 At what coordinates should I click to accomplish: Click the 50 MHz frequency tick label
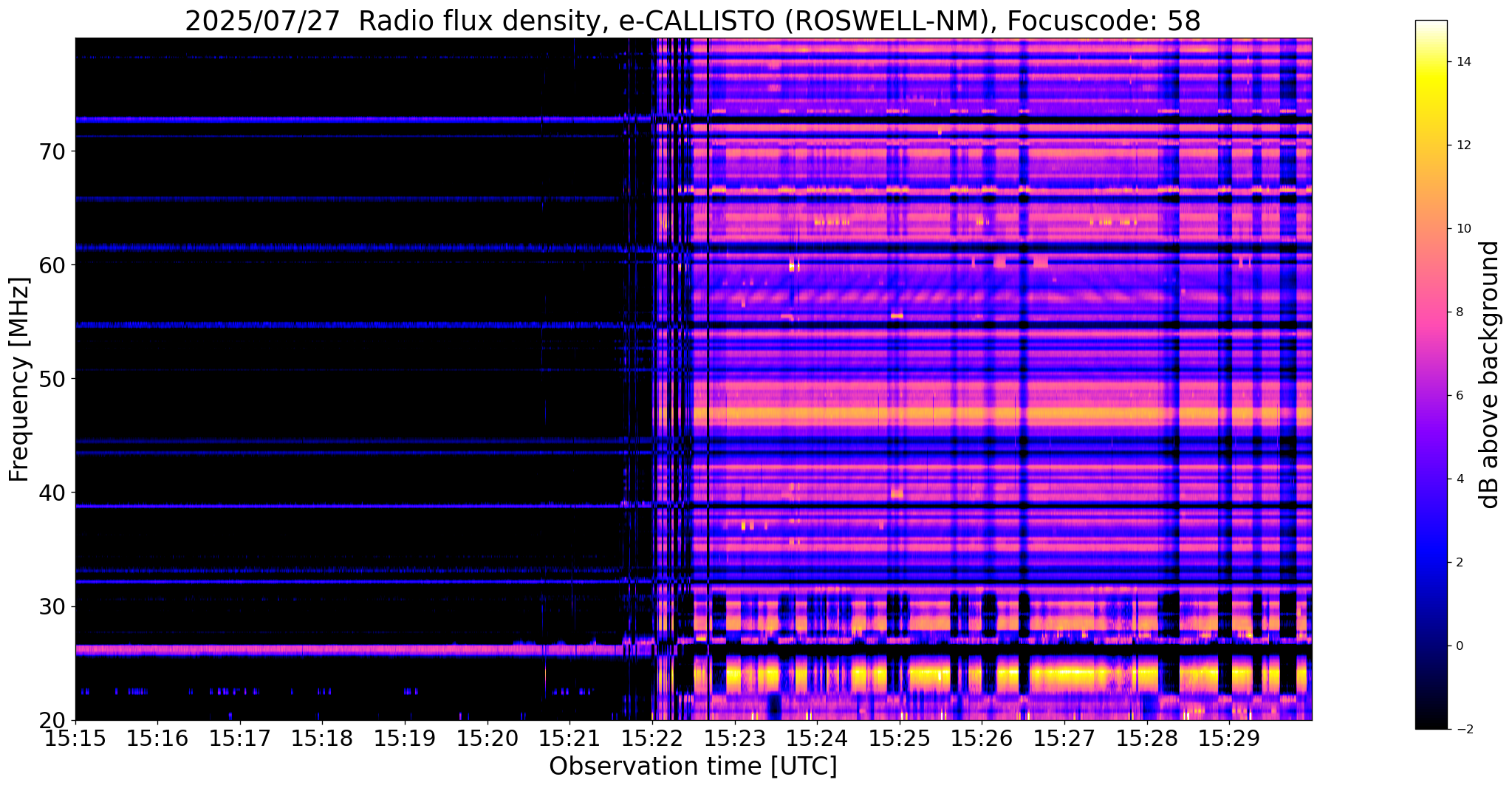52,379
